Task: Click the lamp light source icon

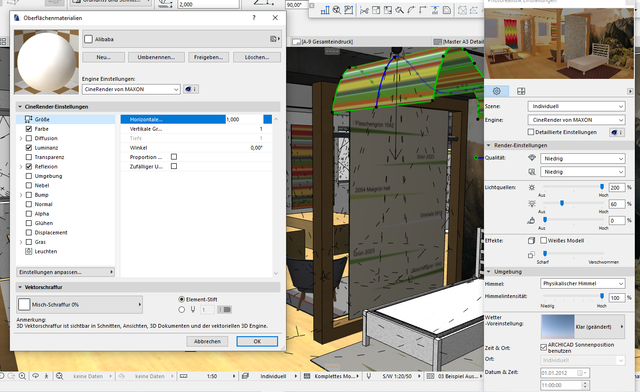Action: [531, 203]
